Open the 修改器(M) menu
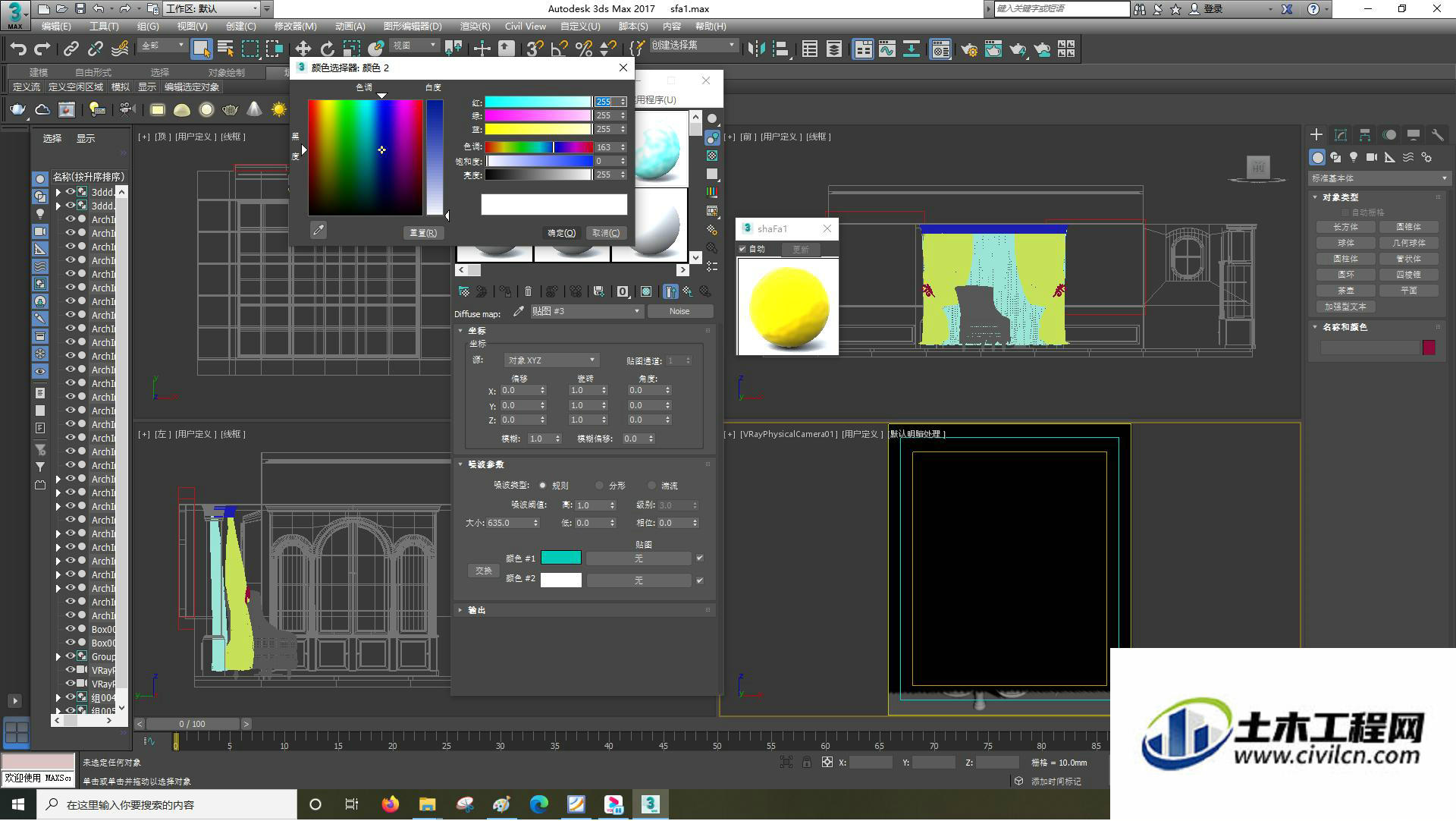This screenshot has height=821, width=1456. point(295,26)
